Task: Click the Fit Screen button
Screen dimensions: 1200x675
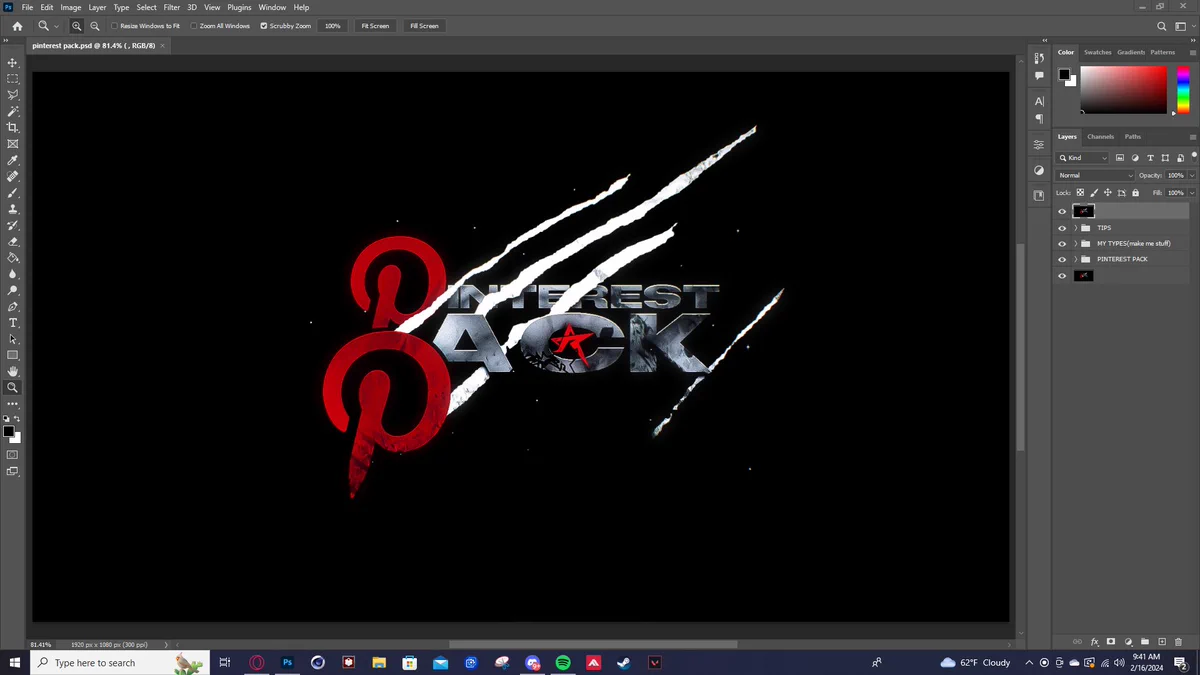Action: [x=375, y=26]
